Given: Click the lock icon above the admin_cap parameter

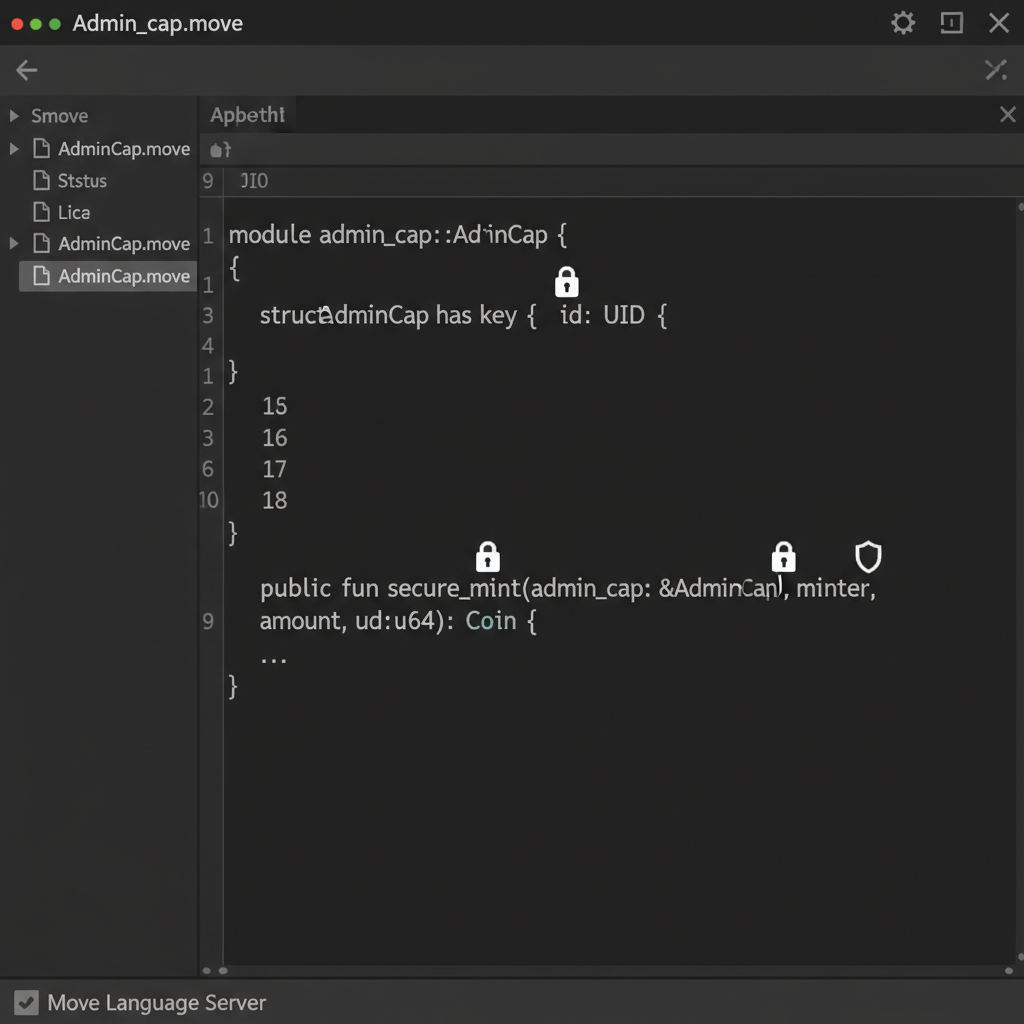Looking at the screenshot, I should pyautogui.click(x=487, y=557).
